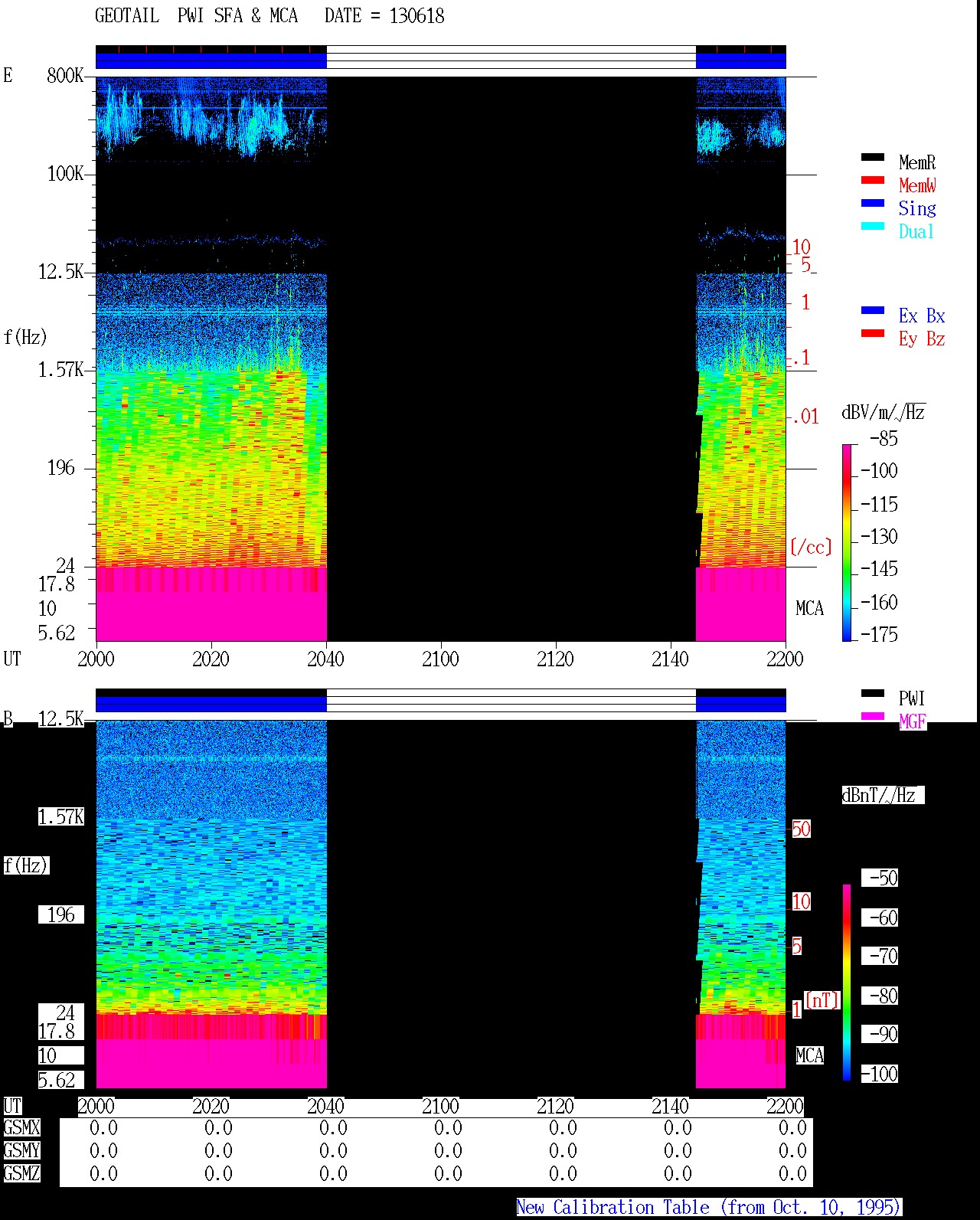This screenshot has width=980, height=1220.
Task: Click the 2140 tick under the B panel
Action: coord(670,1107)
